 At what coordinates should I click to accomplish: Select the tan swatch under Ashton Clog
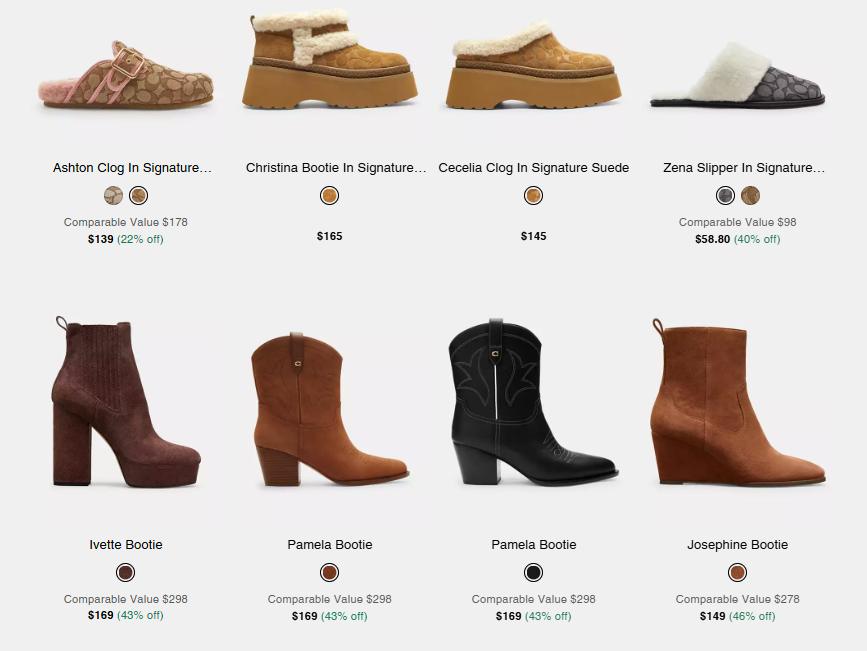(x=138, y=195)
